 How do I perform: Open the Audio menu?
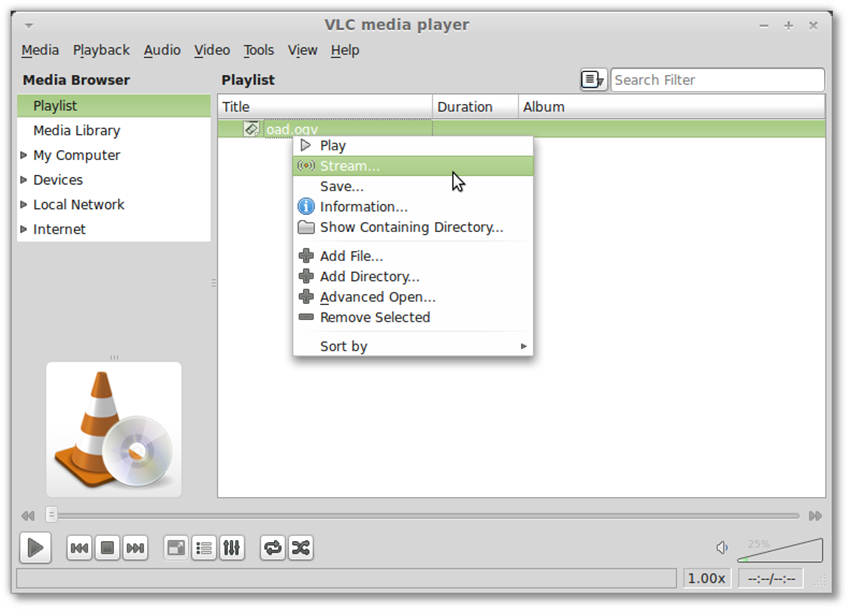point(162,50)
